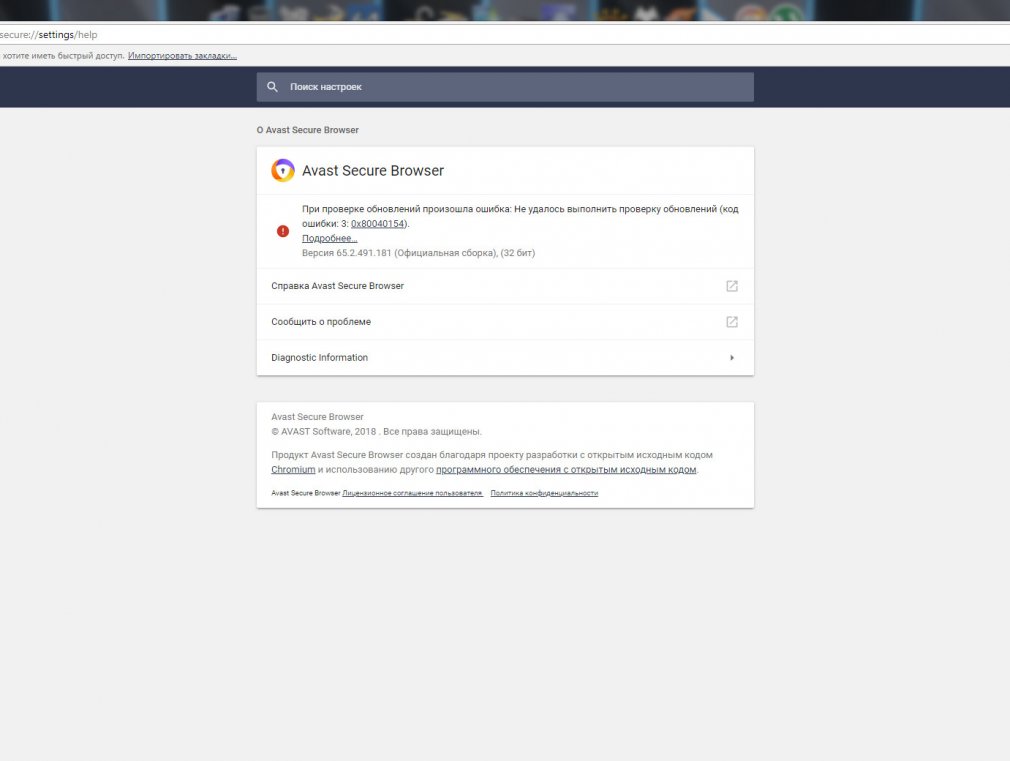This screenshot has height=761, width=1010.
Task: Click the red error alert icon
Action: point(283,231)
